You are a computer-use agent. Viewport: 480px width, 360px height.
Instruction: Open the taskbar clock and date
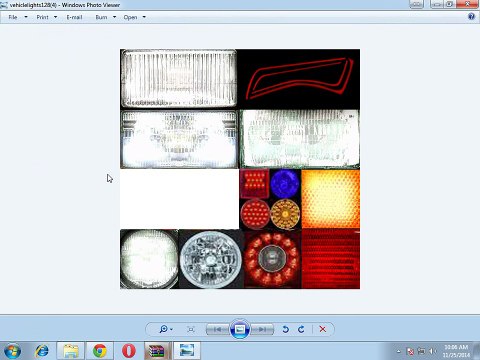pyautogui.click(x=456, y=351)
